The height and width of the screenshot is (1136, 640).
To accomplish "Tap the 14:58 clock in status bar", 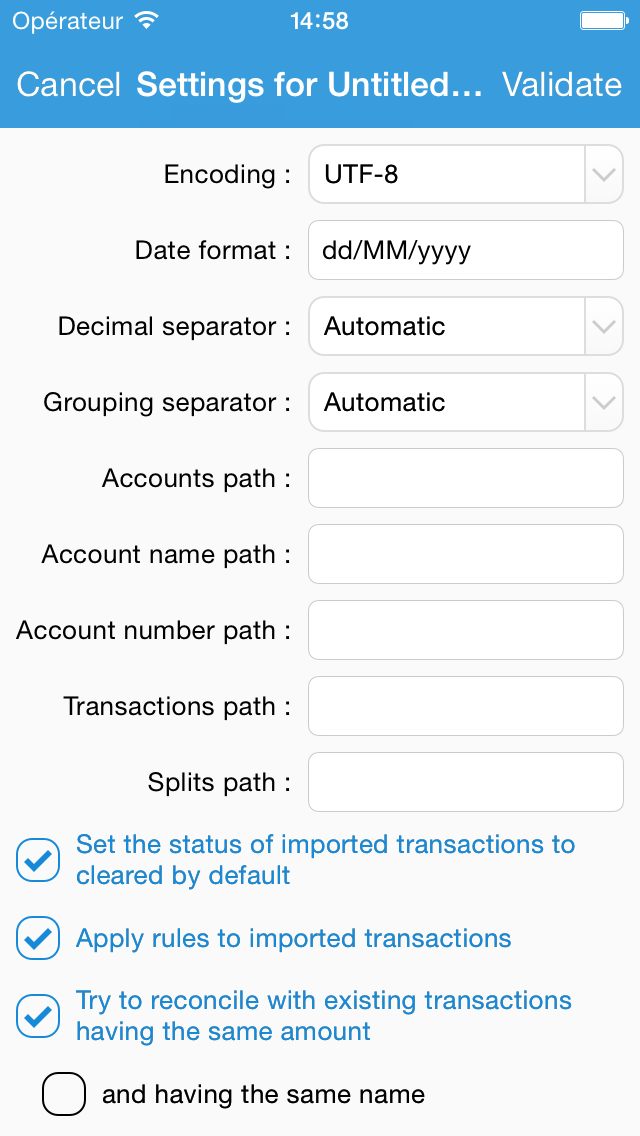I will [x=320, y=21].
